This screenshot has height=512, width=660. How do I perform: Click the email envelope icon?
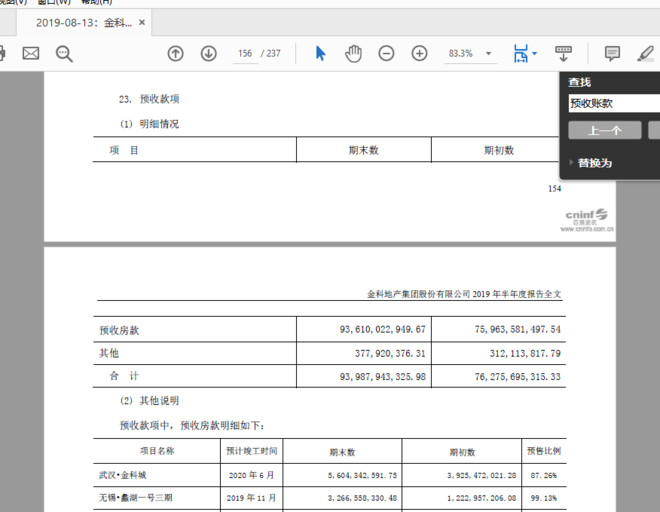pyautogui.click(x=31, y=53)
